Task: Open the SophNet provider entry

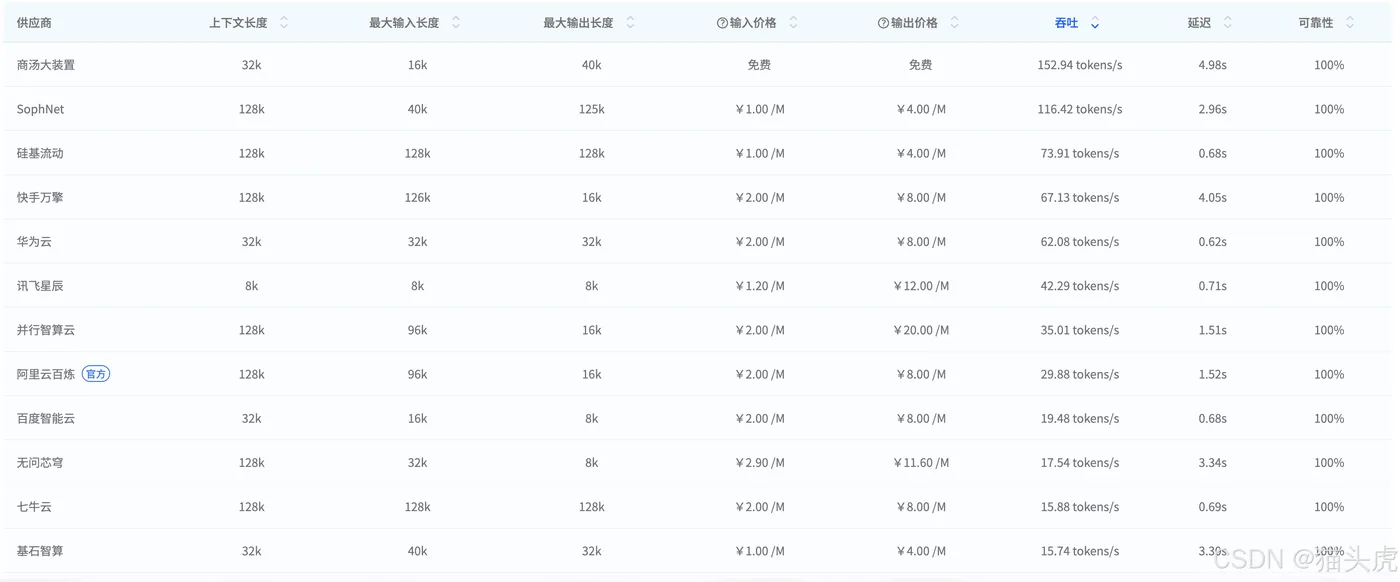Action: (x=40, y=109)
